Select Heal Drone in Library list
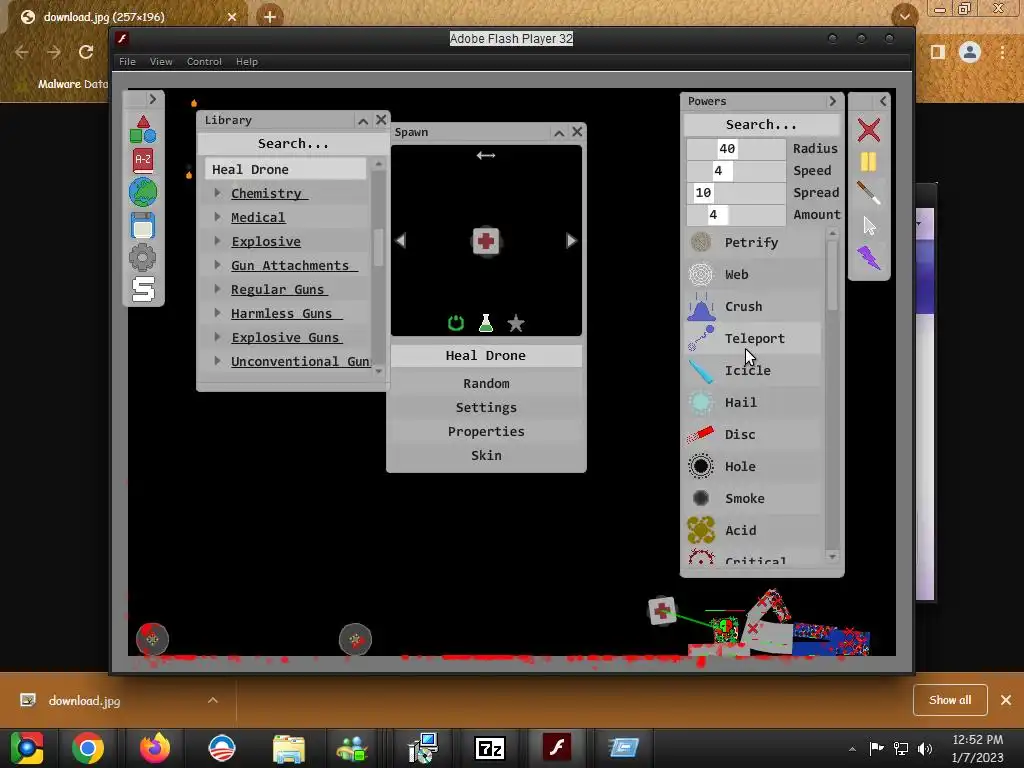Viewport: 1024px width, 768px height. [x=285, y=169]
